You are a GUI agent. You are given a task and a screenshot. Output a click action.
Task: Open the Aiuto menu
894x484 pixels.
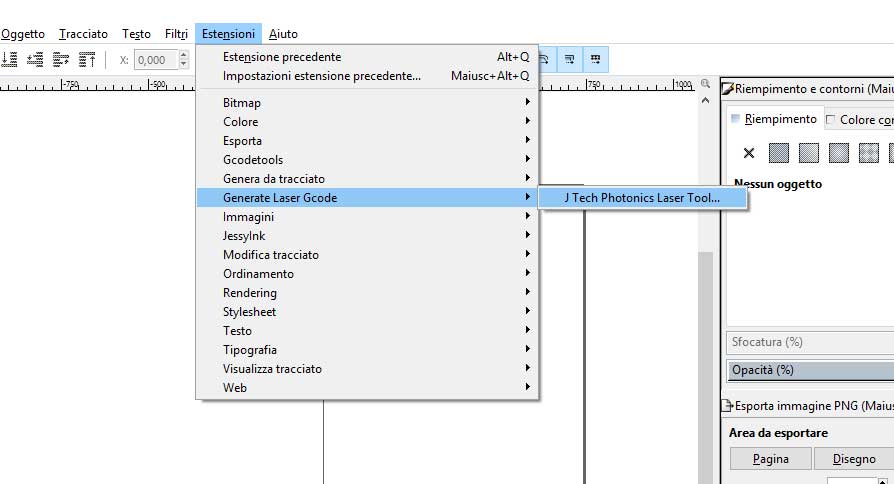(283, 34)
